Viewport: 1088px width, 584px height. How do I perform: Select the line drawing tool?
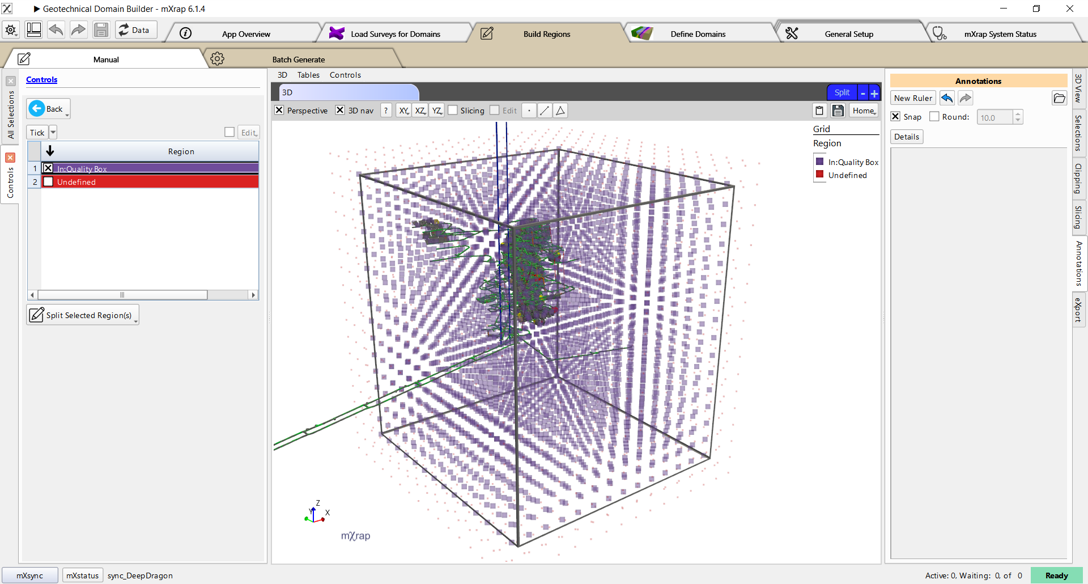coord(545,110)
